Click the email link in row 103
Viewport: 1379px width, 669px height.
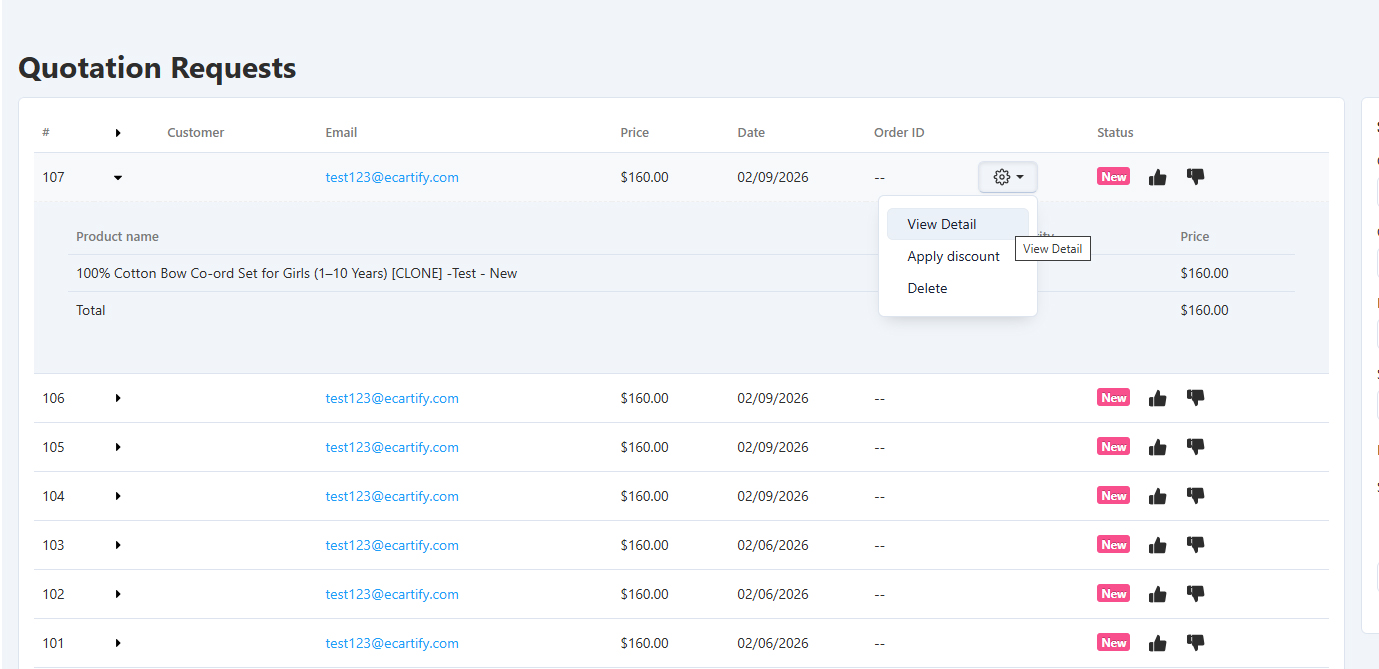coord(392,545)
